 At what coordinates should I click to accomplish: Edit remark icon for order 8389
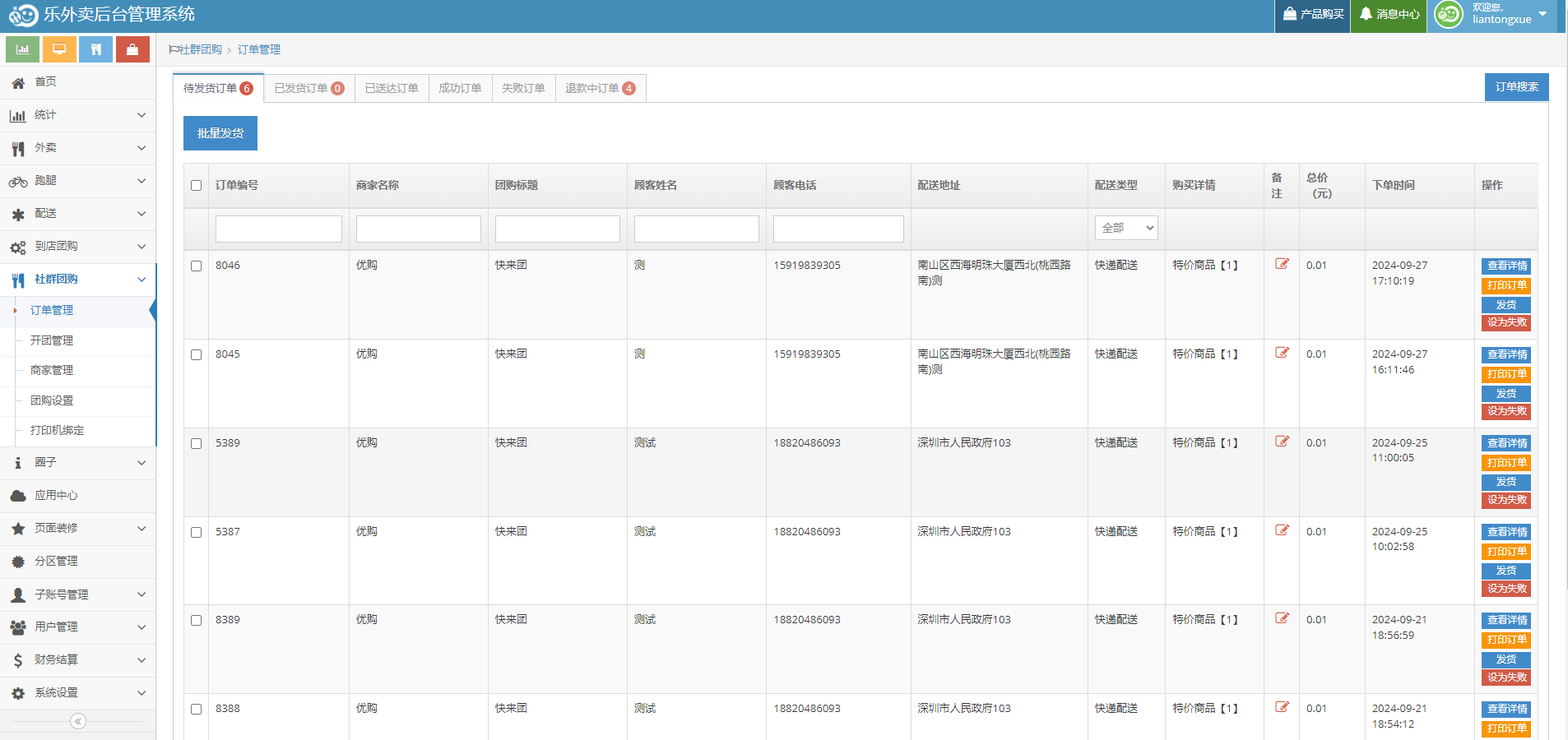coord(1282,618)
